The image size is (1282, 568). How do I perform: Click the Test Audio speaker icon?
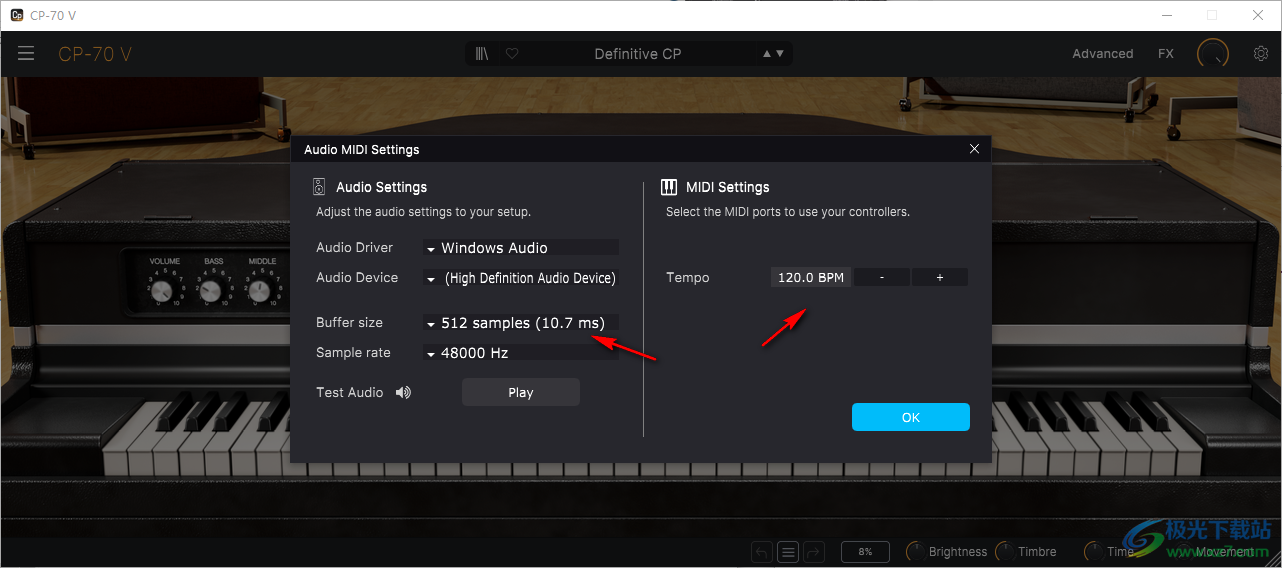[403, 393]
